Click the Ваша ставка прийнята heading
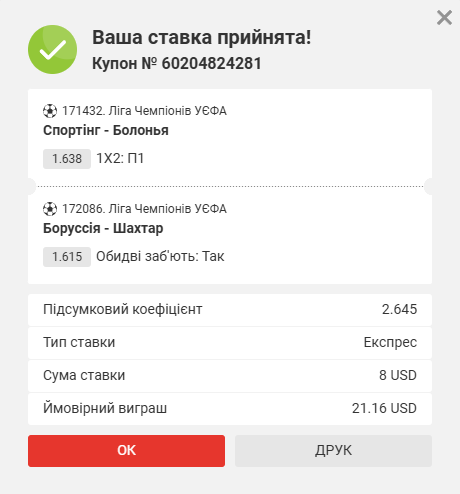The width and height of the screenshot is (460, 494). pyautogui.click(x=202, y=37)
